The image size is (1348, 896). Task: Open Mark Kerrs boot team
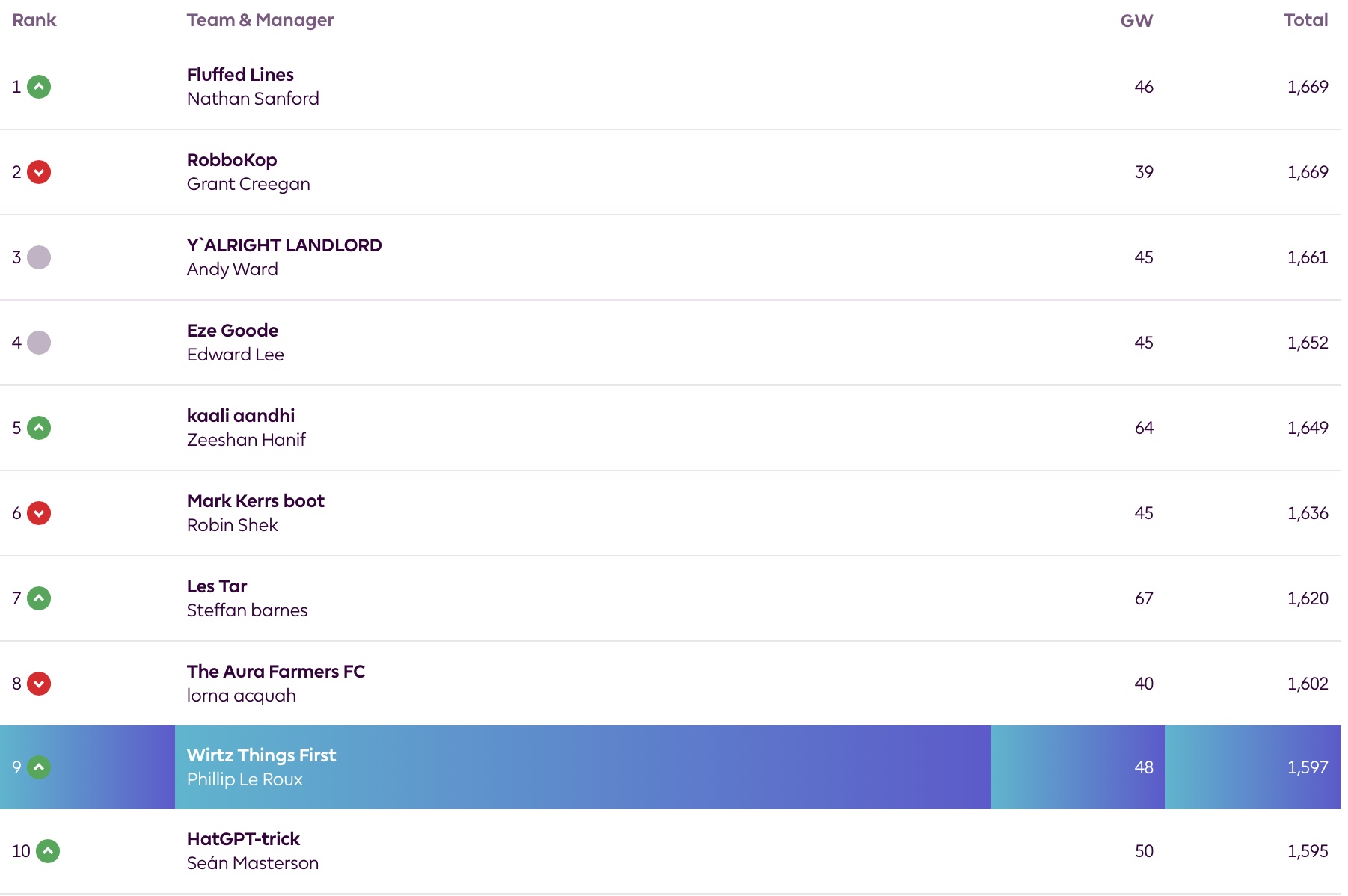pos(256,501)
